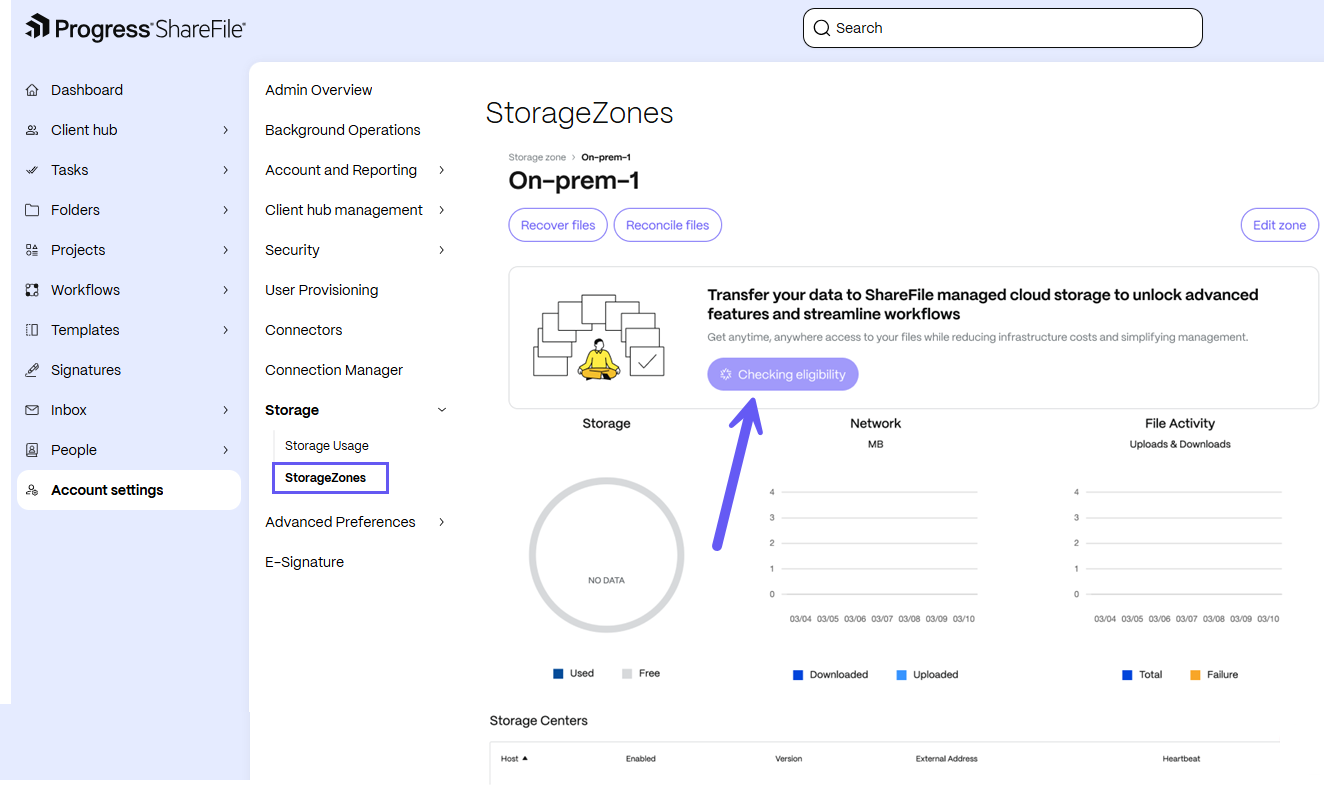This screenshot has height=798, width=1324.
Task: Click the spinner icon in Checking eligibility
Action: pos(726,374)
